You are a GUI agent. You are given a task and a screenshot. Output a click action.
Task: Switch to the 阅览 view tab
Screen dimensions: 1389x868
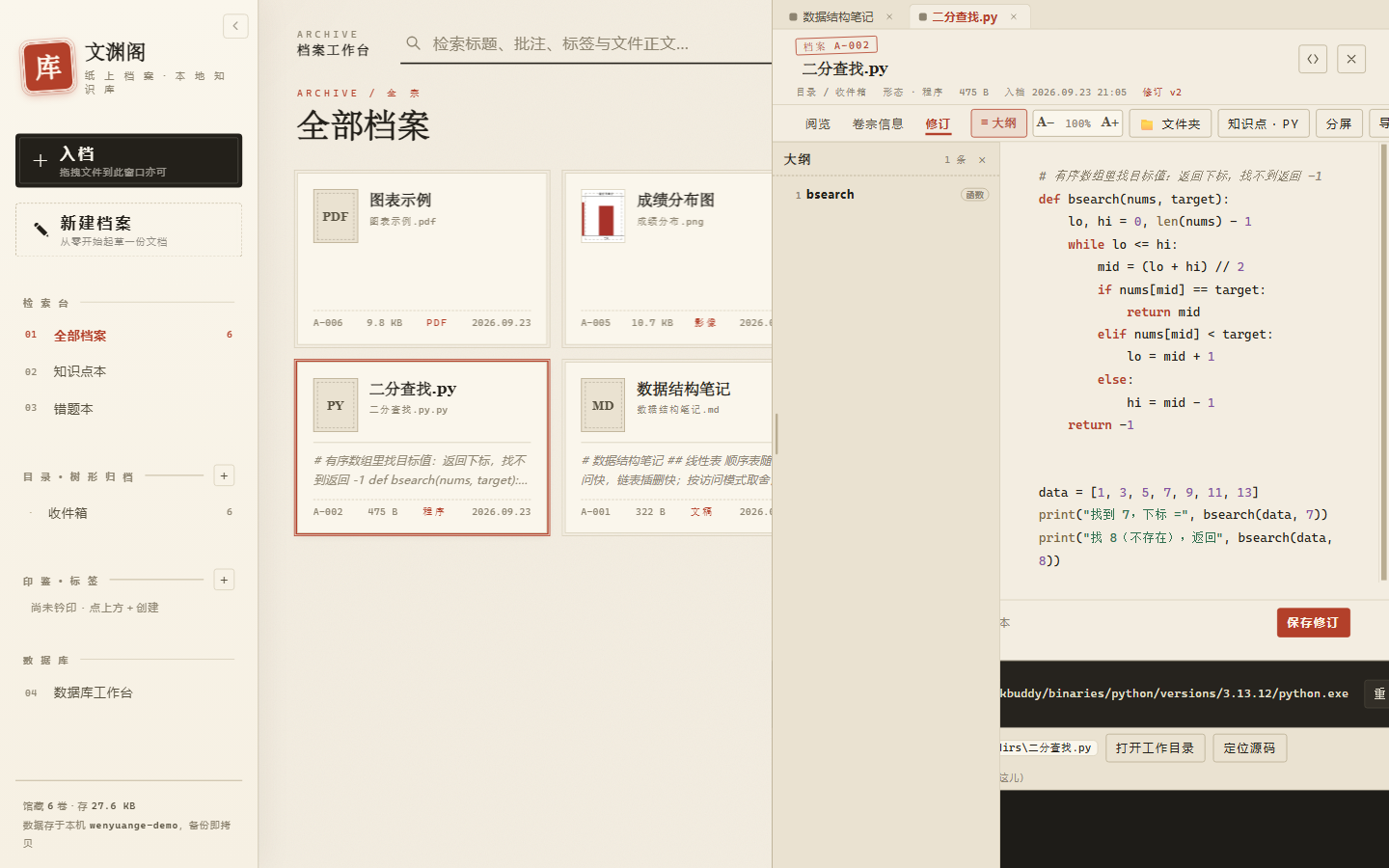(818, 123)
